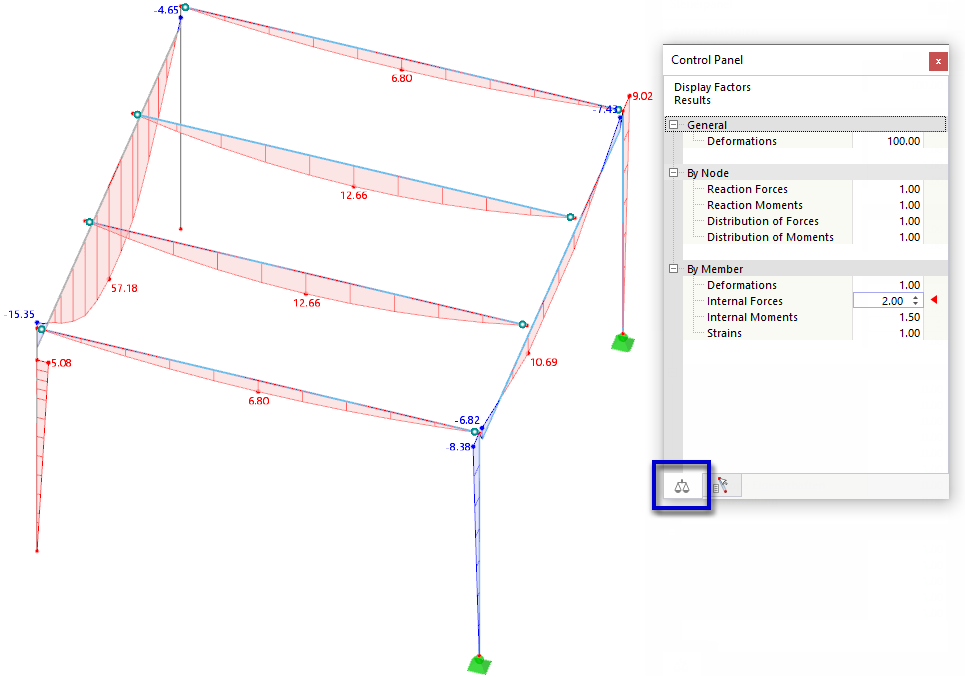970x677 pixels.
Task: Close the Control Panel
Action: (938, 61)
